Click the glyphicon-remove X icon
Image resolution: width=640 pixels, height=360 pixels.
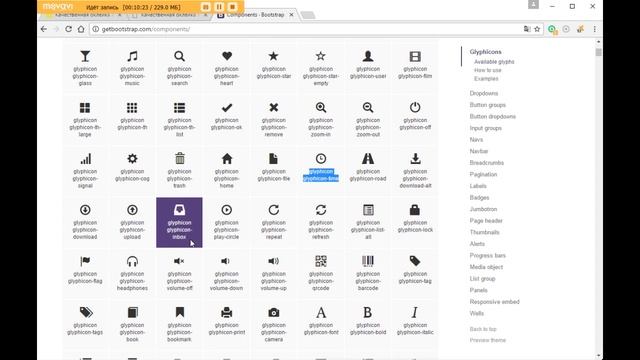click(273, 107)
